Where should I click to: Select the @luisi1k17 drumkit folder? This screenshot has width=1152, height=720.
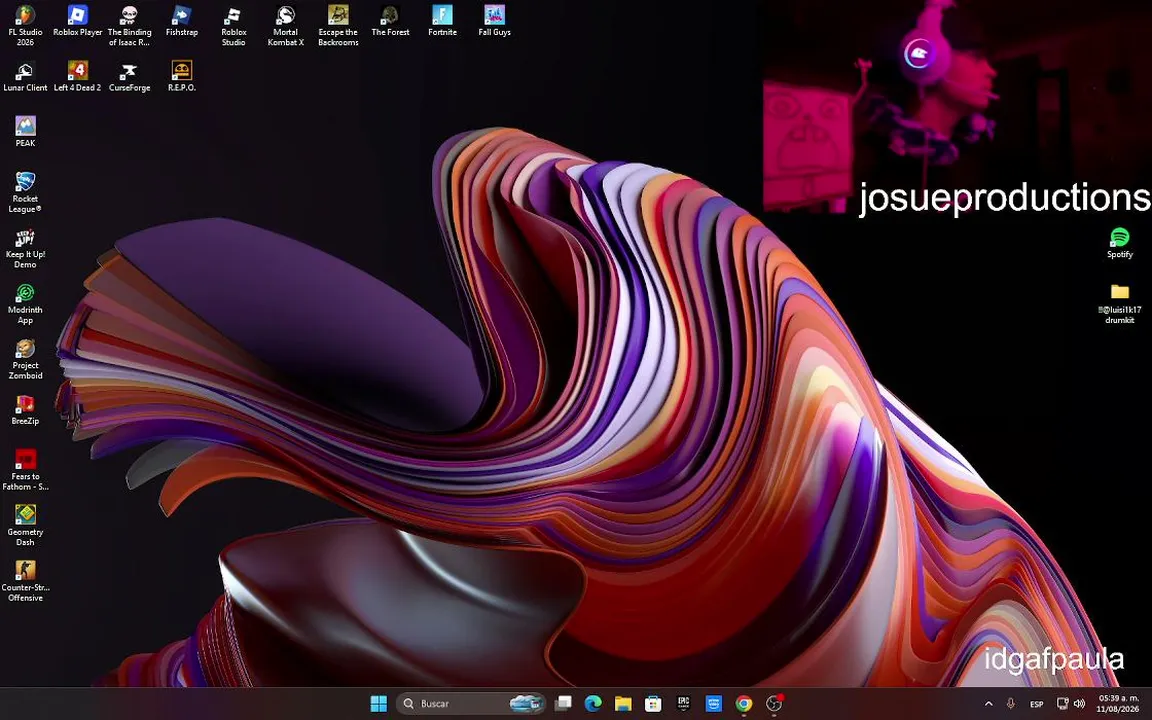pos(1120,303)
